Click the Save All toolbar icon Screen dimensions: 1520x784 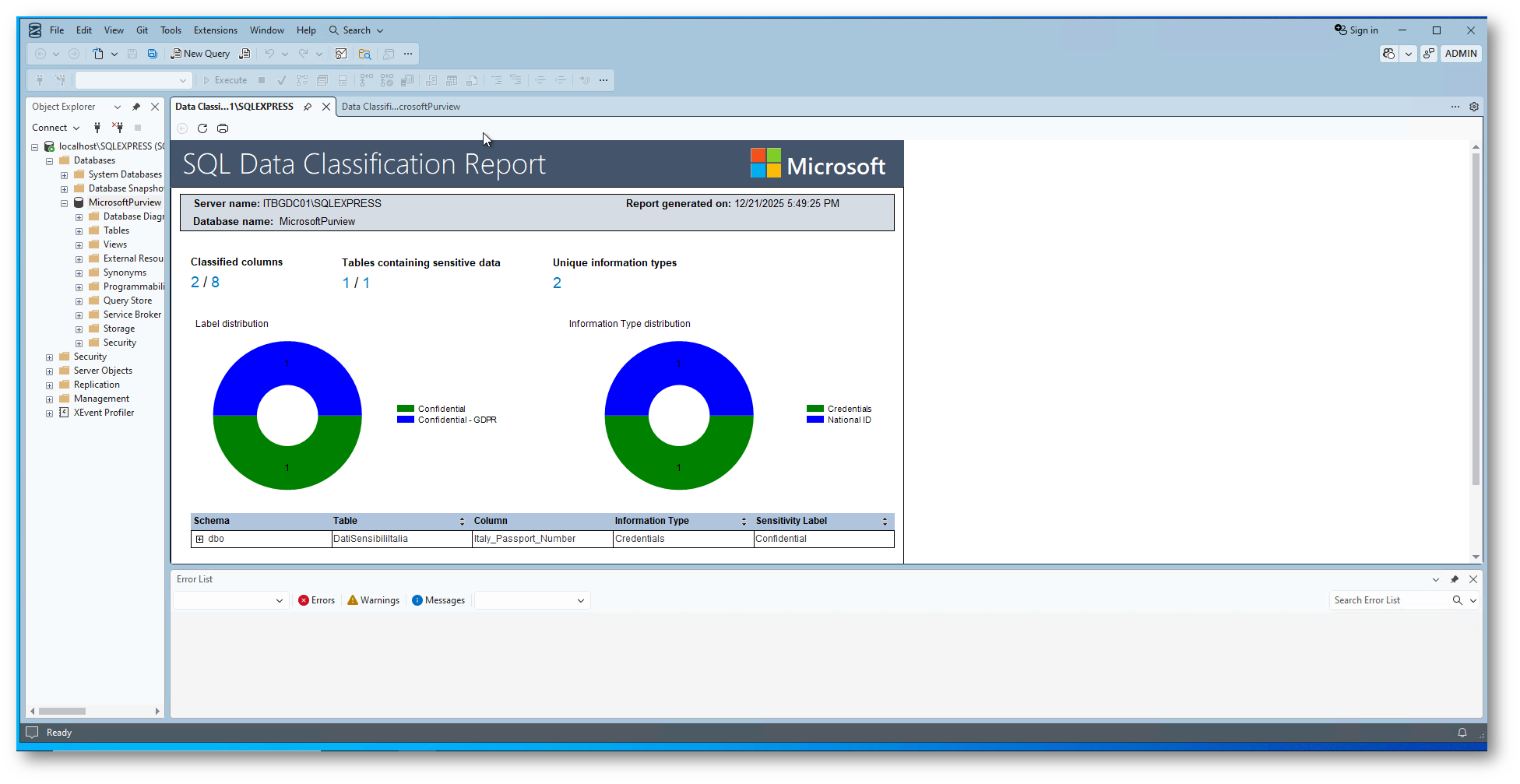click(x=153, y=54)
